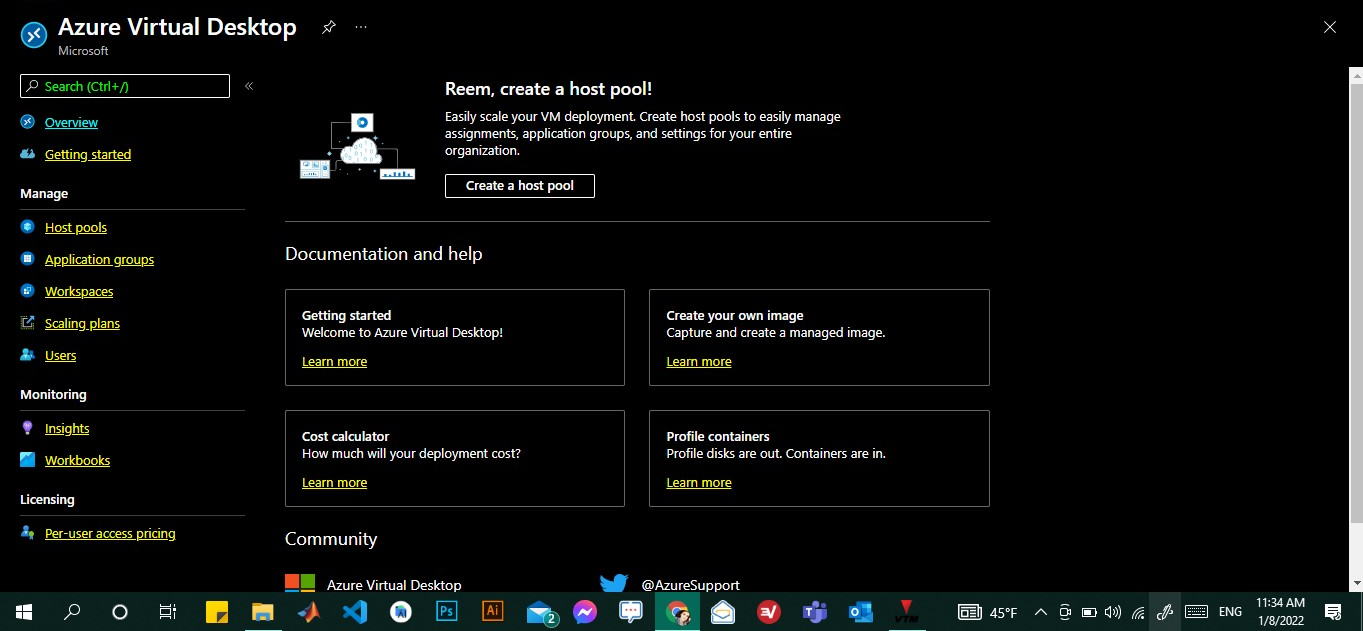
Task: Open Application groups page
Action: point(99,259)
